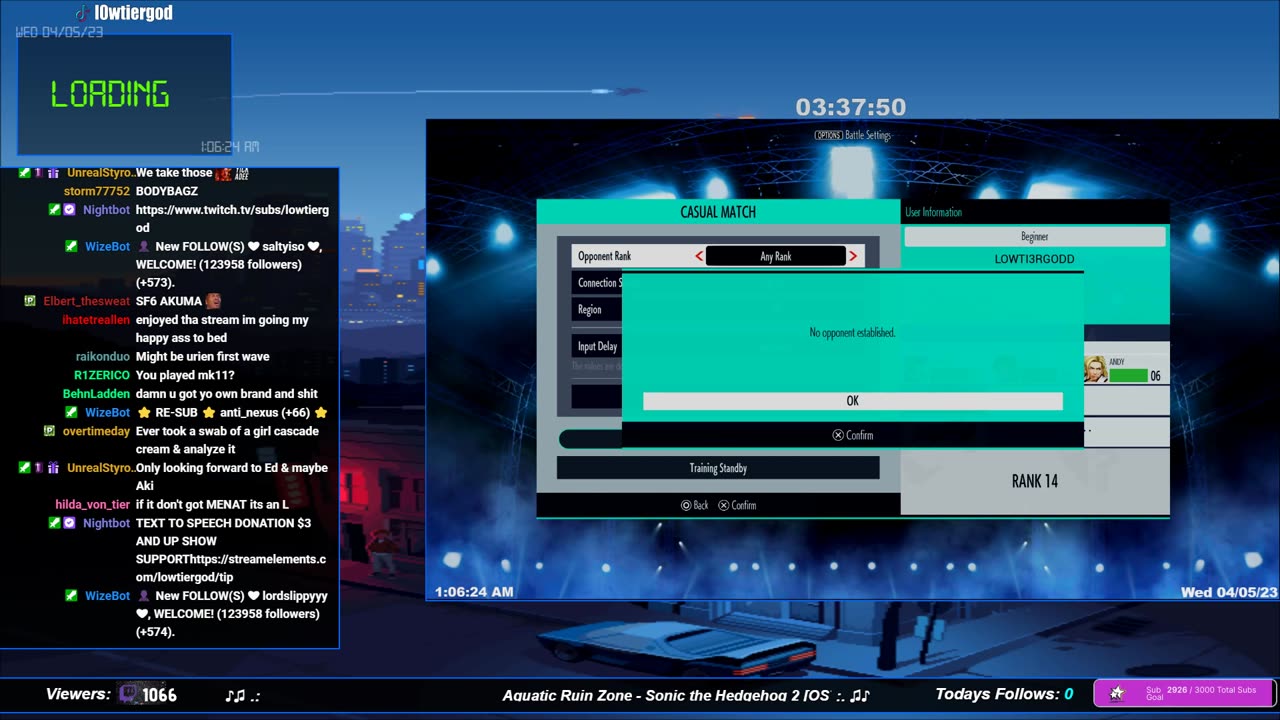Screen dimensions: 1280x720
Task: Click the TikTok logo icon beside l0wtiergod
Action: tap(83, 12)
